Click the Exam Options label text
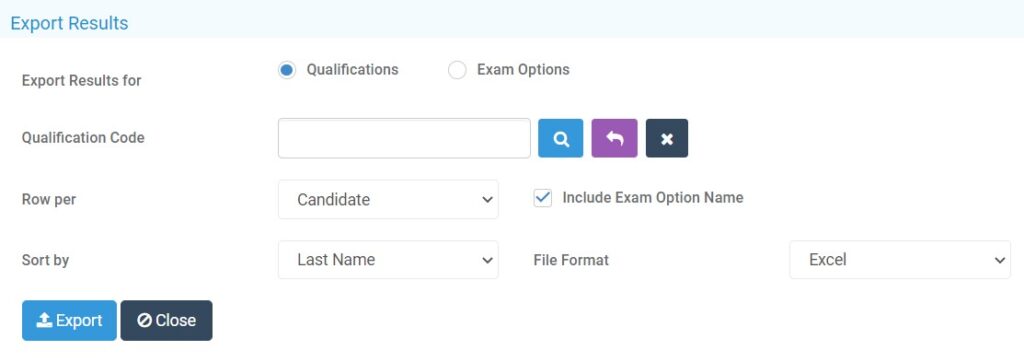 pos(523,69)
